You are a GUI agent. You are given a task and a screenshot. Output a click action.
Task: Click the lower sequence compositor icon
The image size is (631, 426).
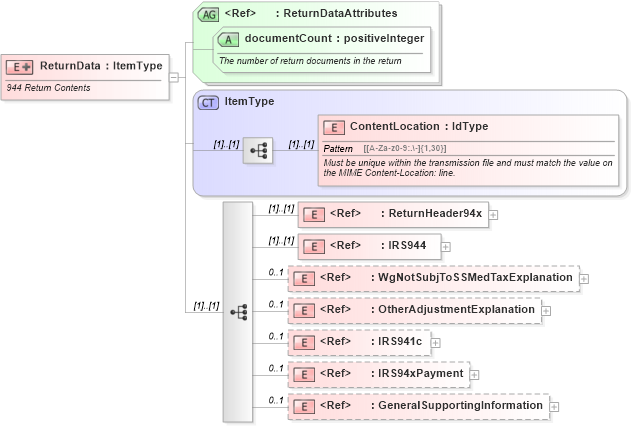coord(238,312)
